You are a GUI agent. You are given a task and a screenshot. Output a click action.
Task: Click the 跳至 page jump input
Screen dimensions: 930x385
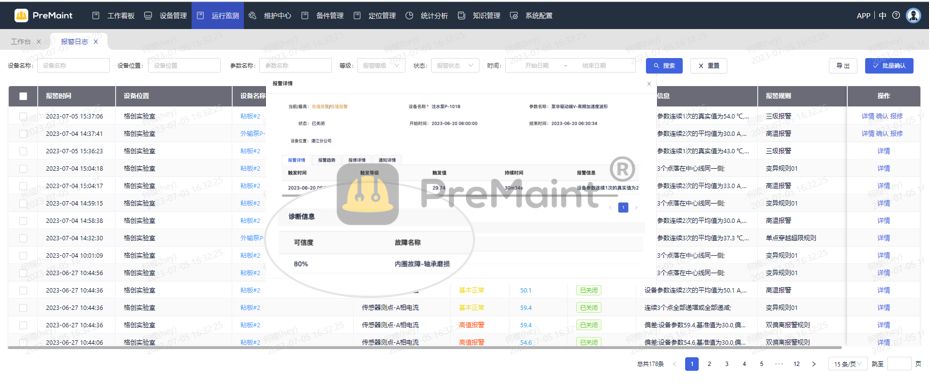coord(900,364)
